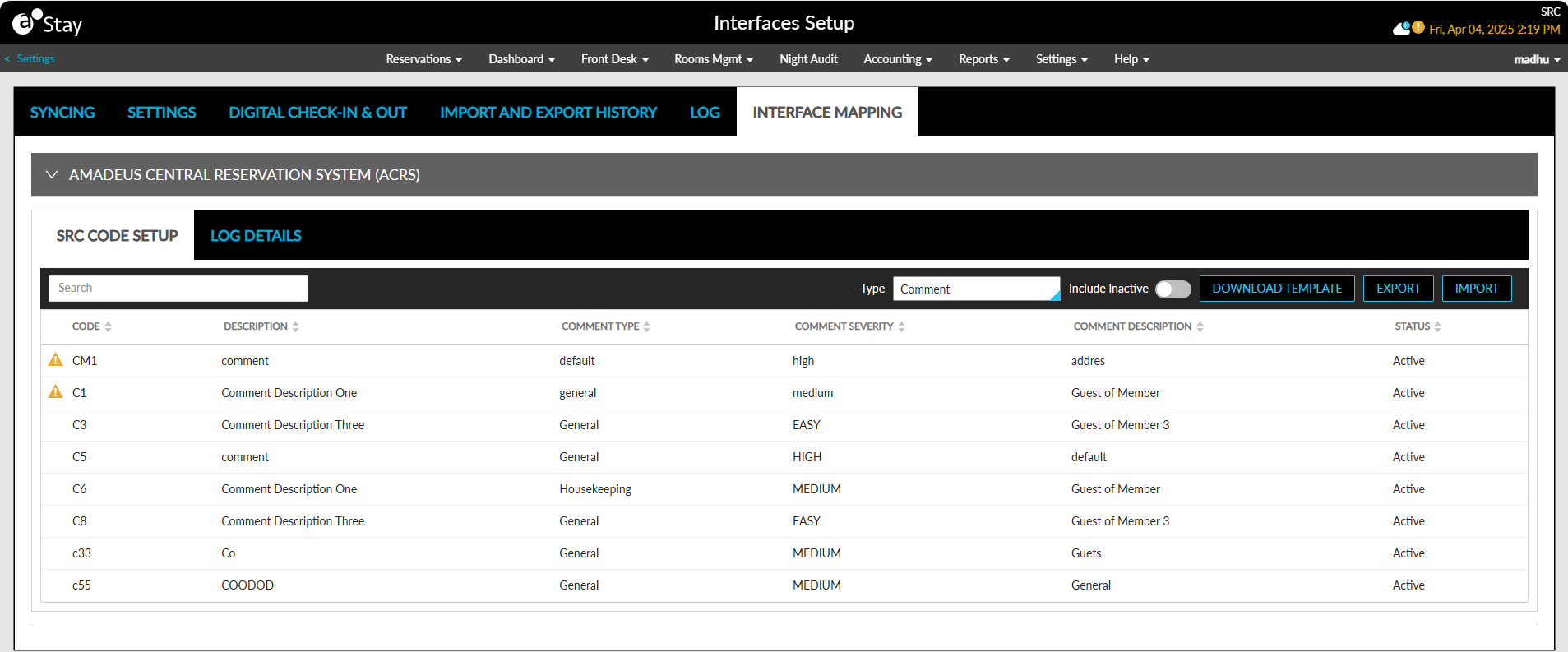
Task: Sort by Comment Type column arrows
Action: pos(647,326)
